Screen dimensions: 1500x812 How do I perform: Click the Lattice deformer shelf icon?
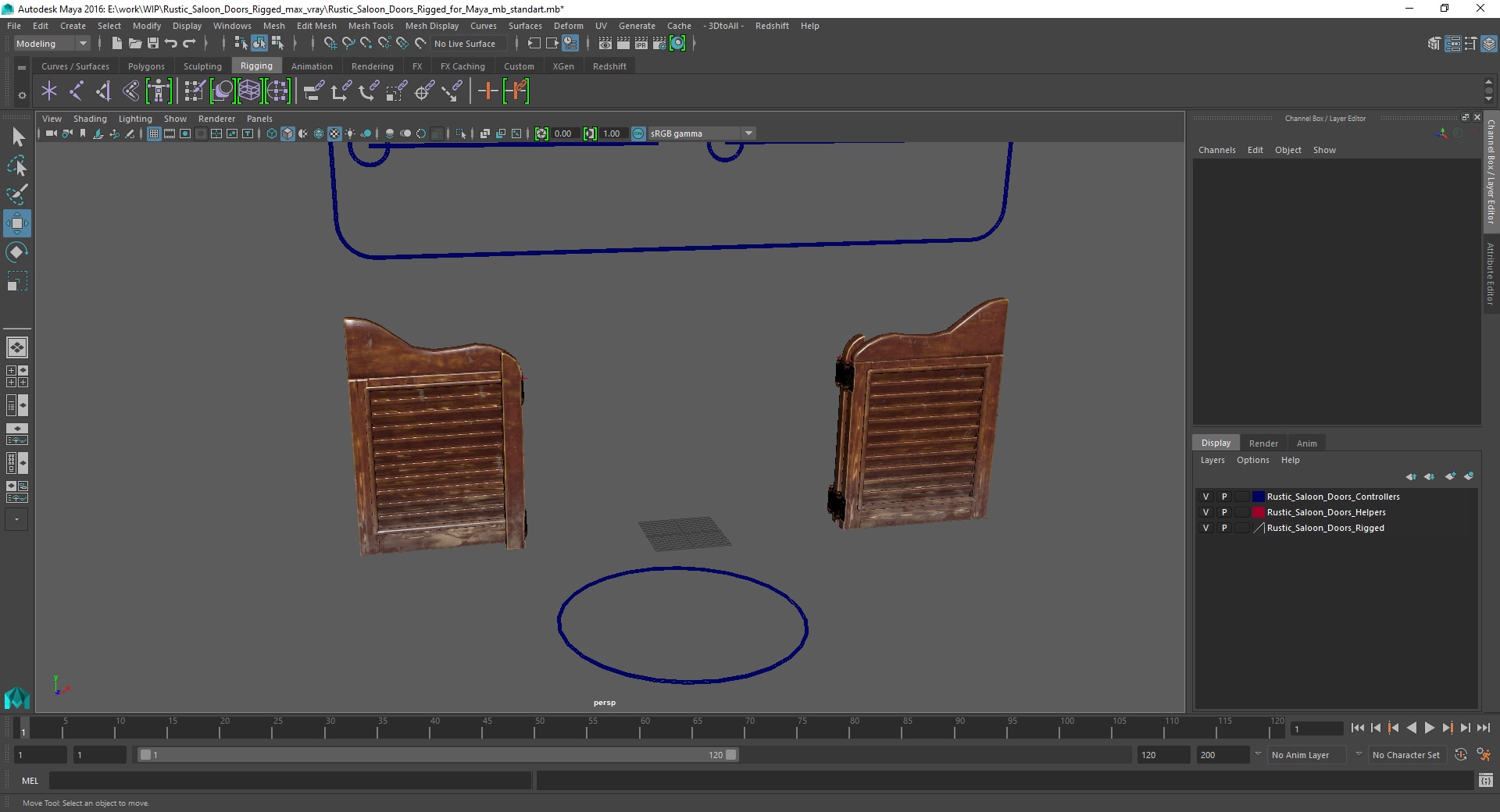pyautogui.click(x=249, y=91)
